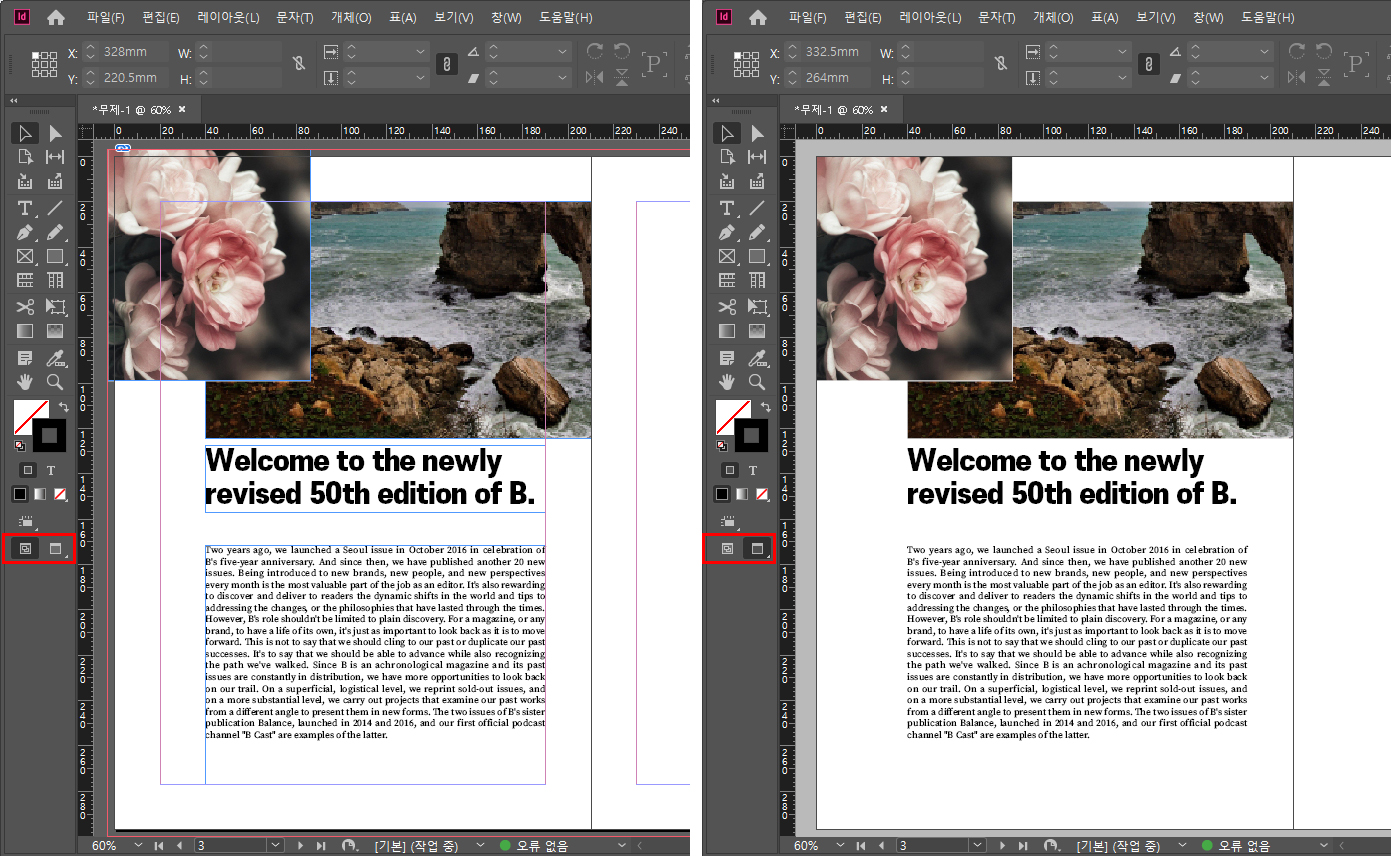Open the 보기(V) menu in right window

tap(1156, 18)
